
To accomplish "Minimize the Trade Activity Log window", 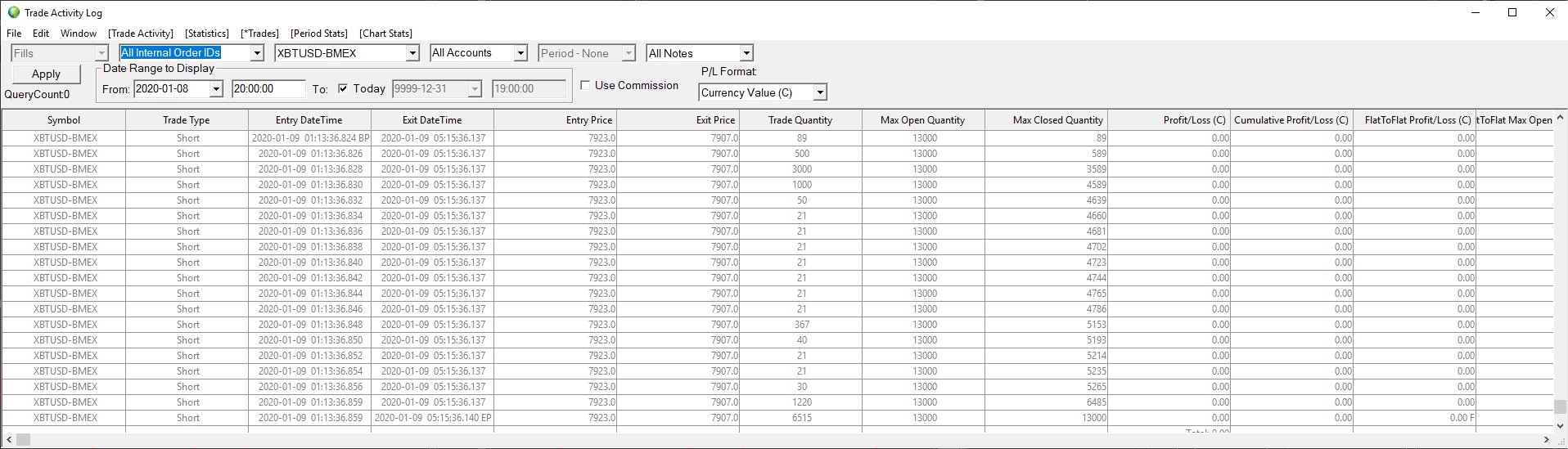I will coord(1475,12).
